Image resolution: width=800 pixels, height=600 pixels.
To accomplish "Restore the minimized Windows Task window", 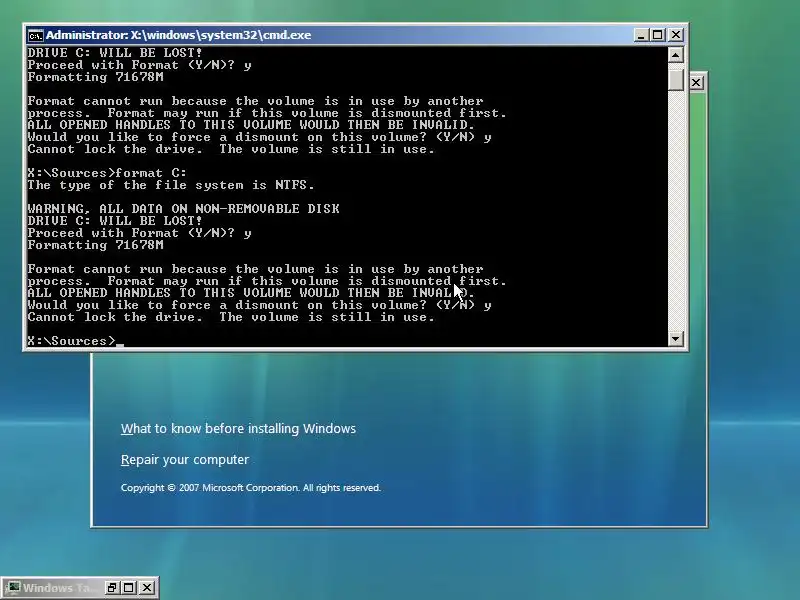I will coord(112,588).
